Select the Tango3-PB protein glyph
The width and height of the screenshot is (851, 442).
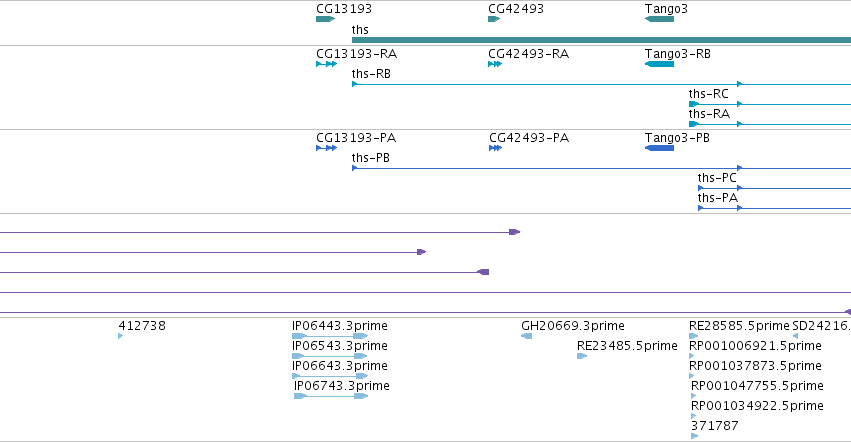(659, 148)
